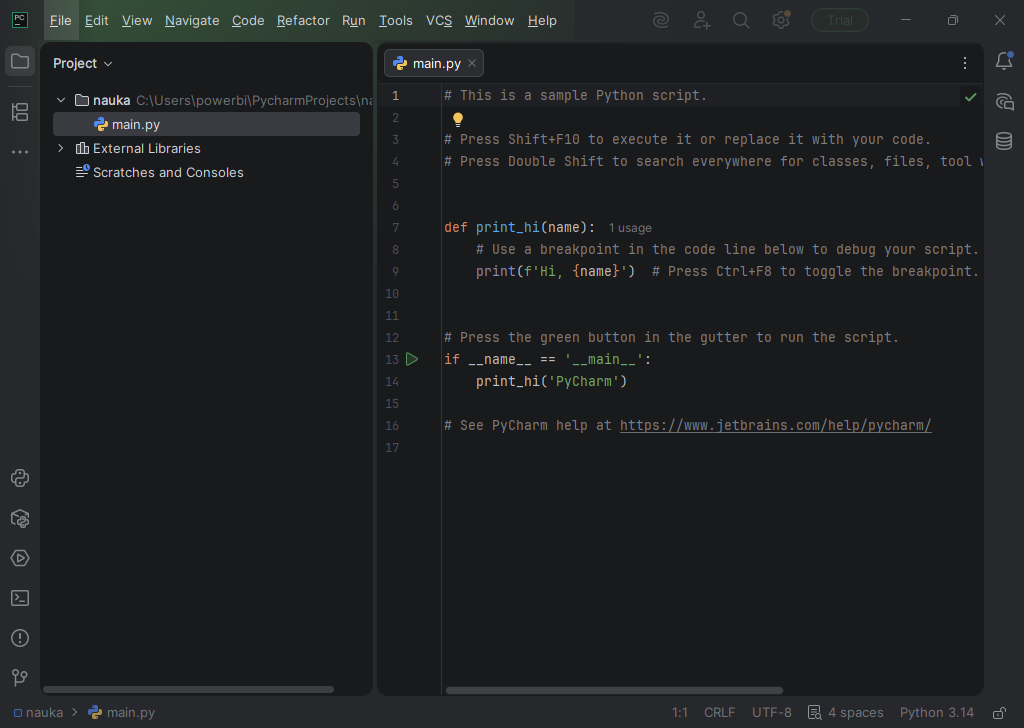Open the Navigate menu
Image resolution: width=1024 pixels, height=728 pixels.
click(192, 20)
